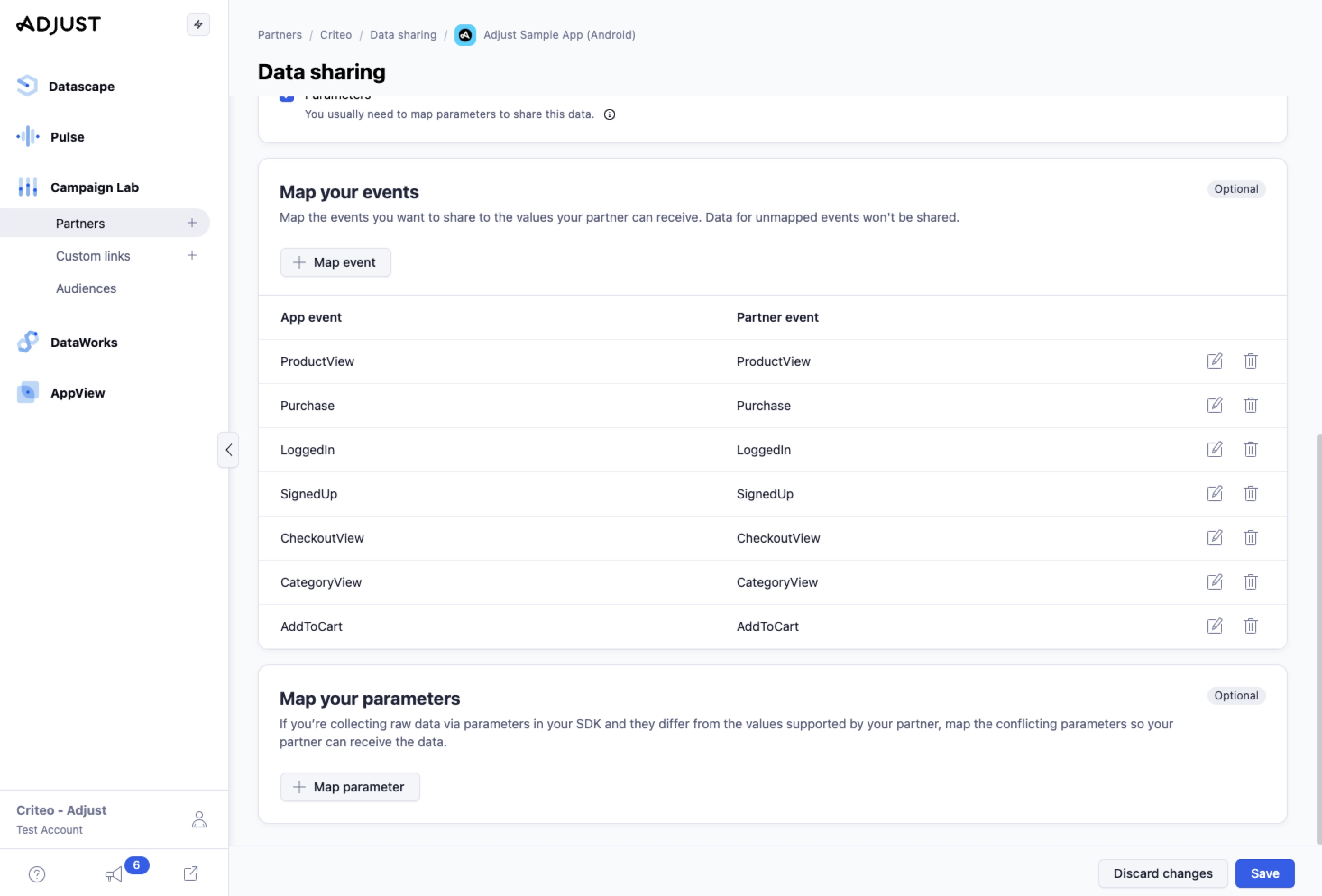Go to Partners breadcrumb link
Screen dimensions: 1322x896
pyautogui.click(x=280, y=35)
